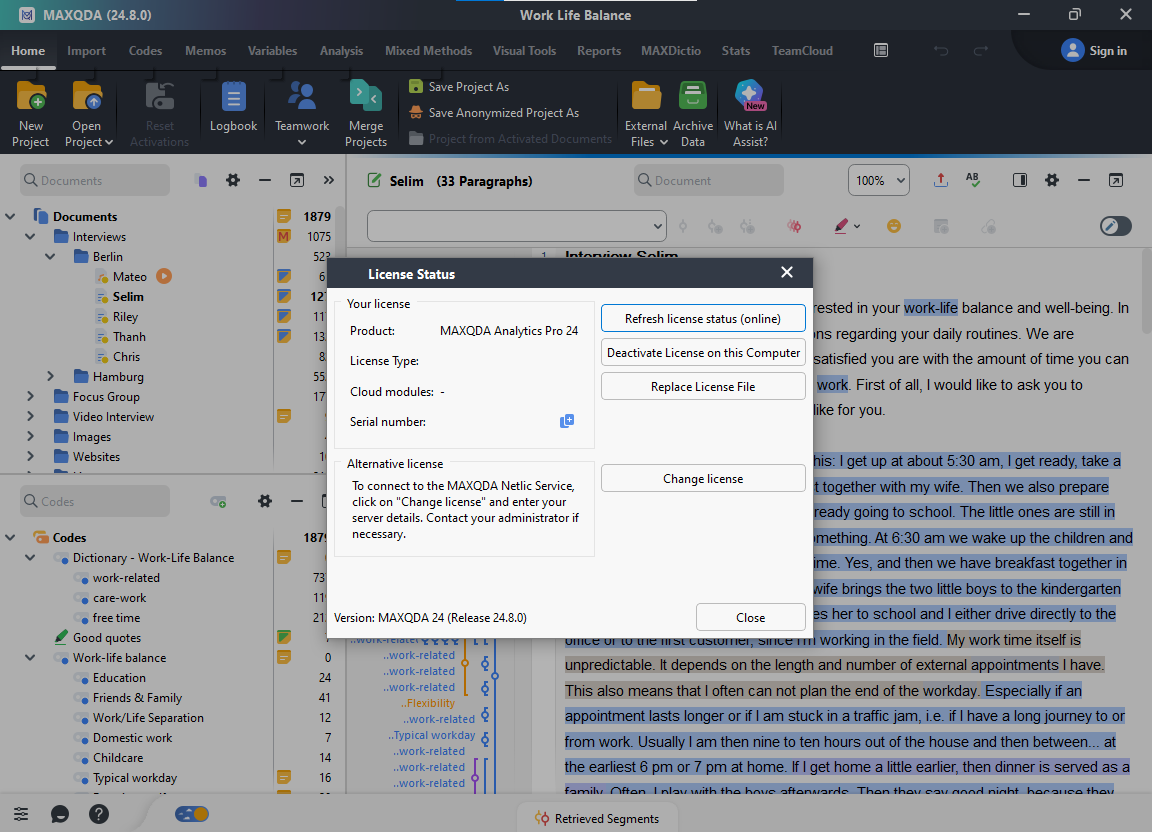Open Codes panel settings gear
Viewport: 1152px width, 832px height.
click(264, 501)
